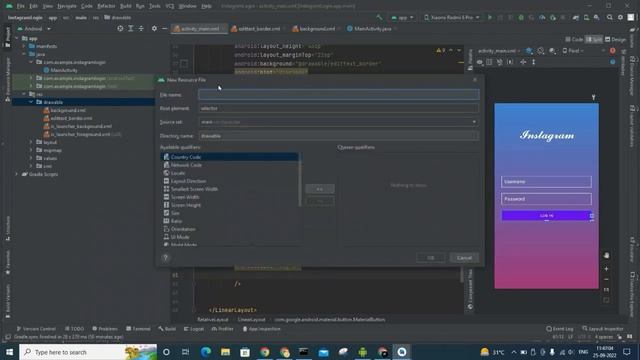Select Smallest Screen Width qualifier
Viewport: 640px width, 360px height.
pyautogui.click(x=230, y=189)
